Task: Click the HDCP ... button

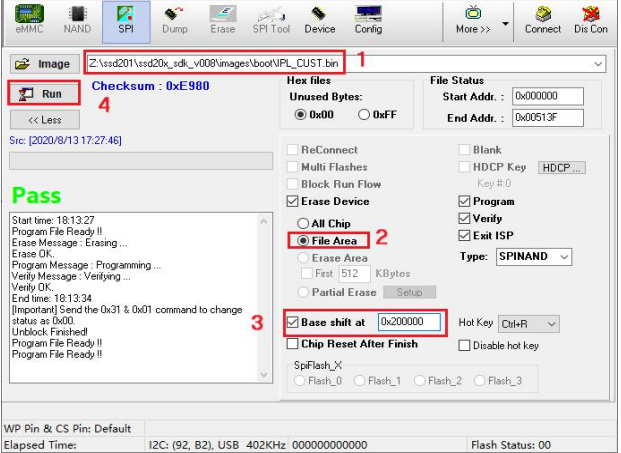Action: 561,168
